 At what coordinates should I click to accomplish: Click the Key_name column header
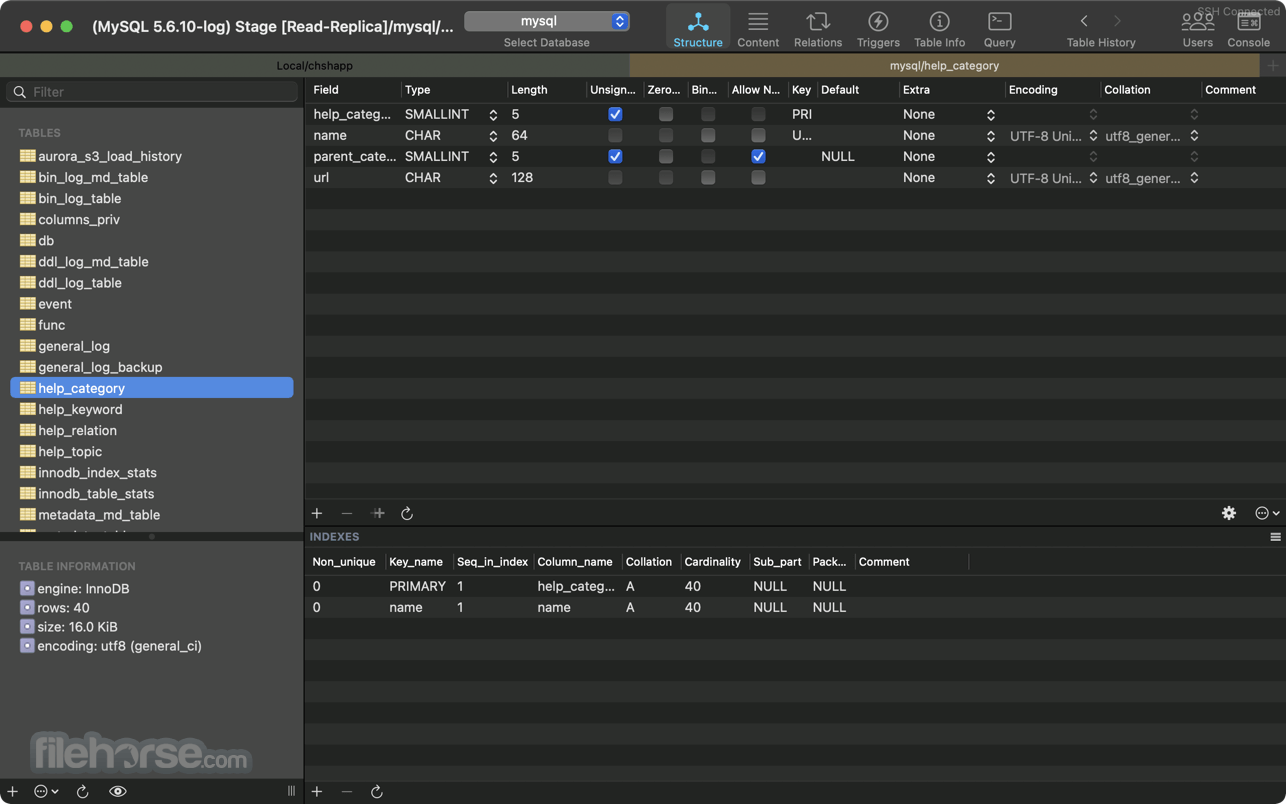[x=416, y=562]
